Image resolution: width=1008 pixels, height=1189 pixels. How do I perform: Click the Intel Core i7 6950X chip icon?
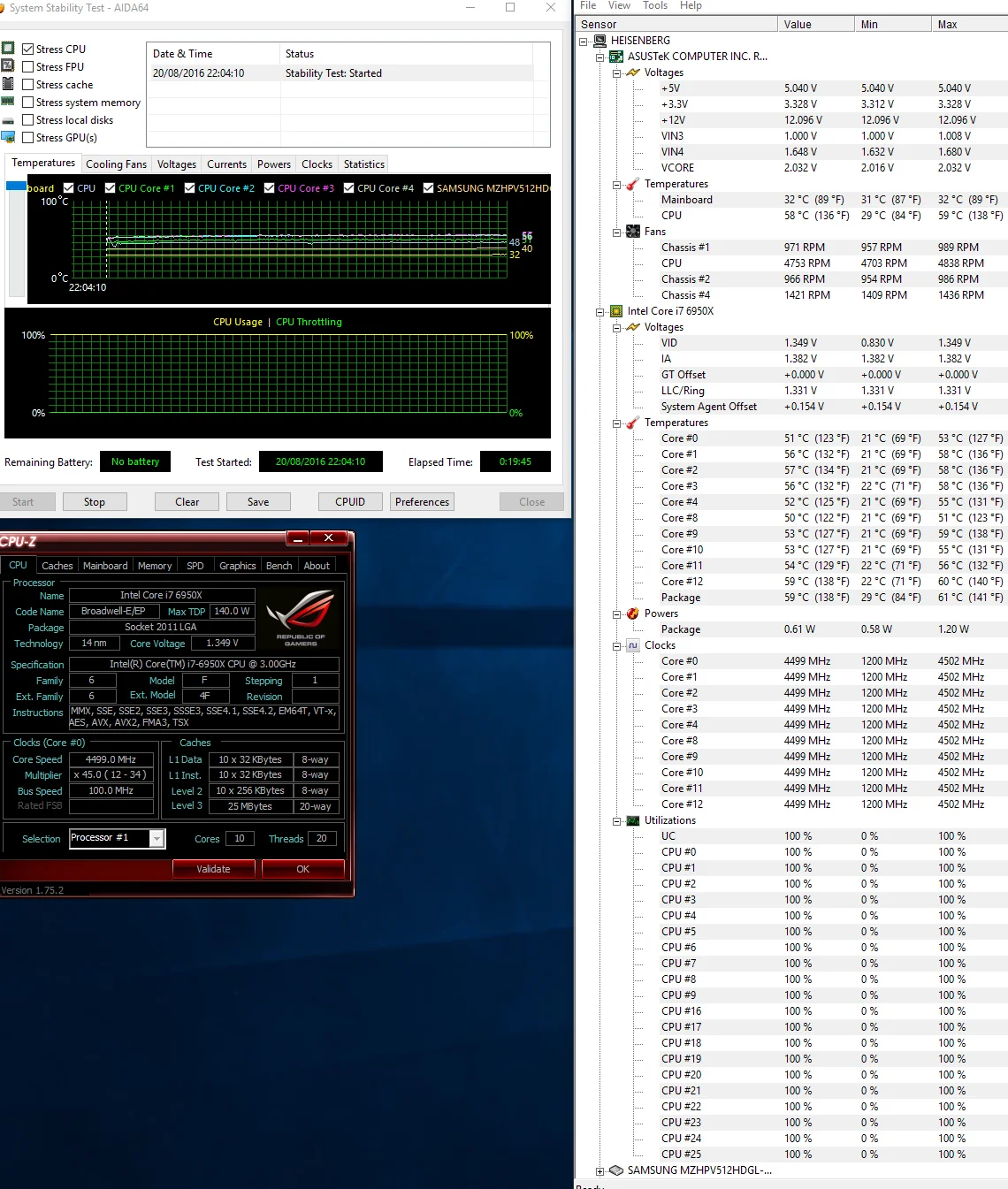point(616,311)
